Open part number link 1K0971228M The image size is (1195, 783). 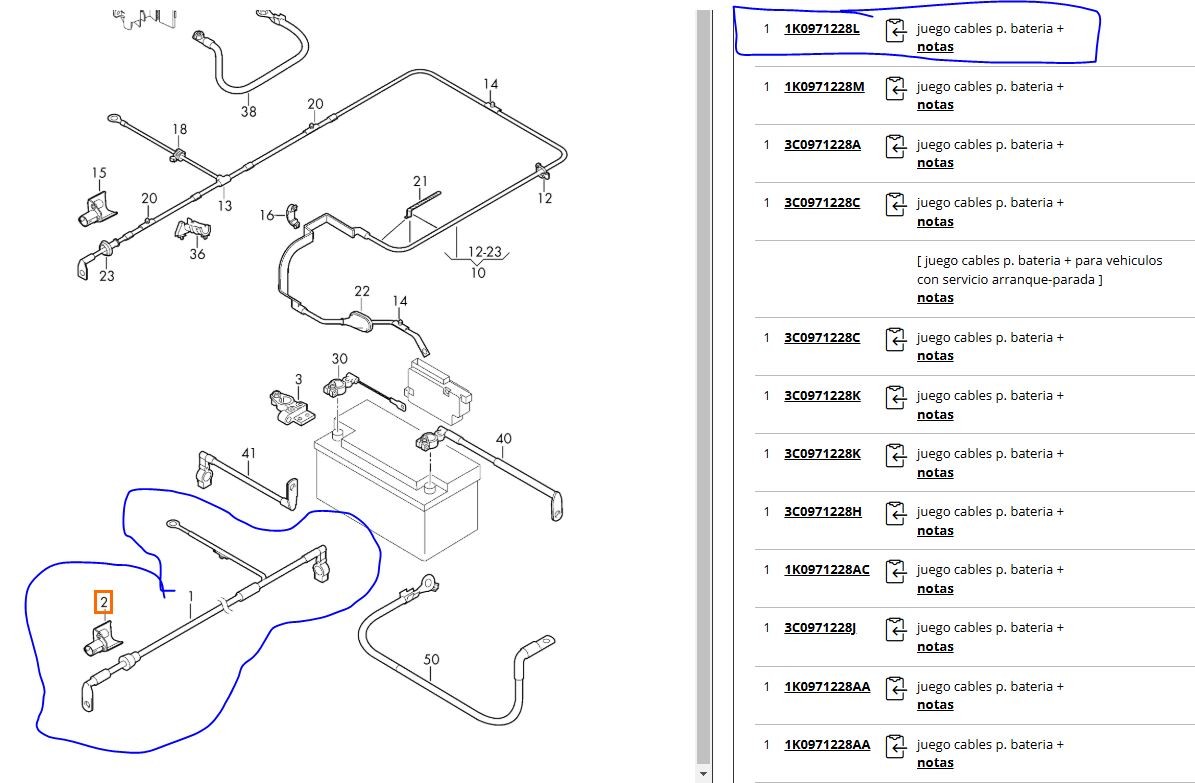tap(824, 86)
